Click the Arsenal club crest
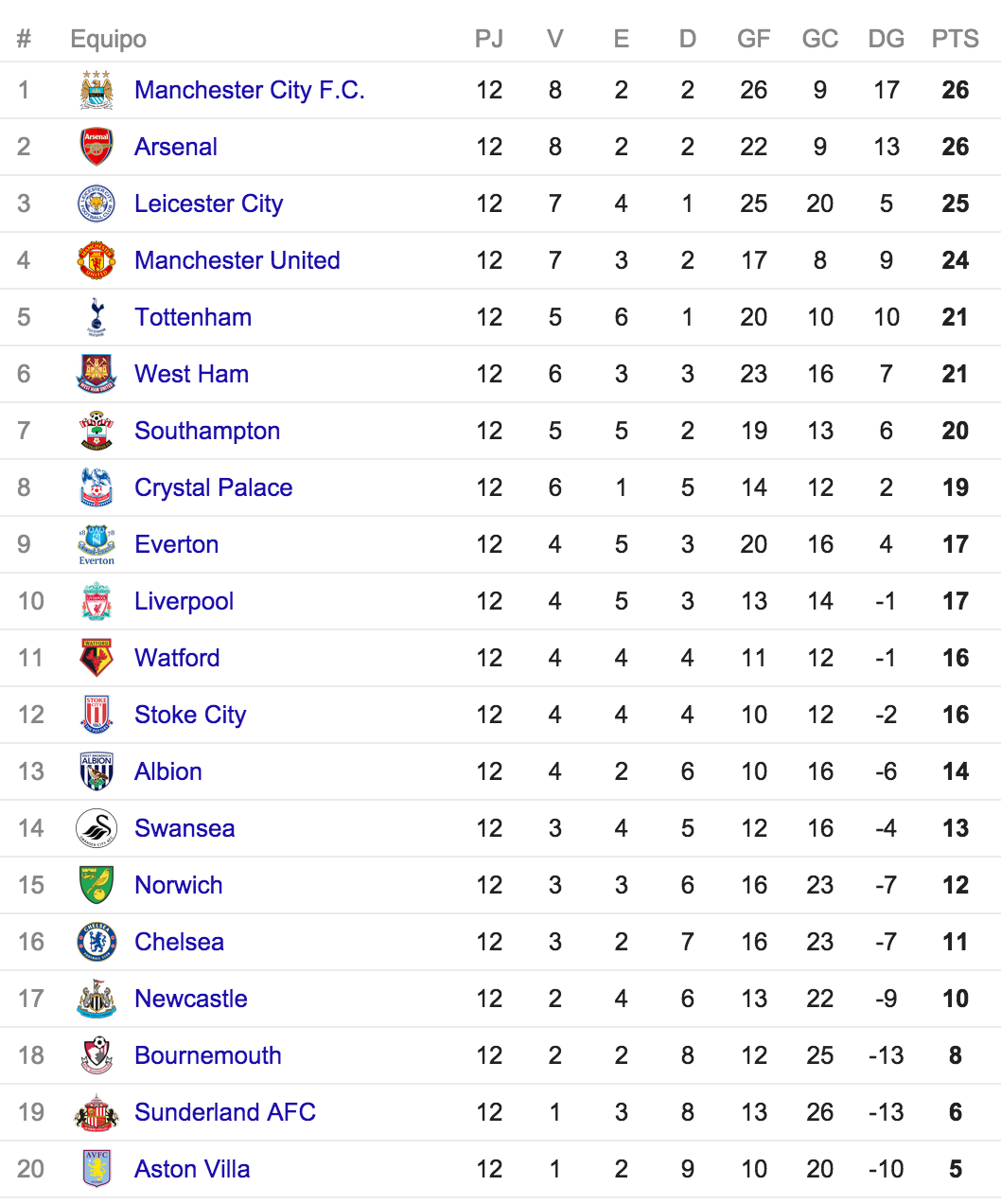 pos(97,147)
